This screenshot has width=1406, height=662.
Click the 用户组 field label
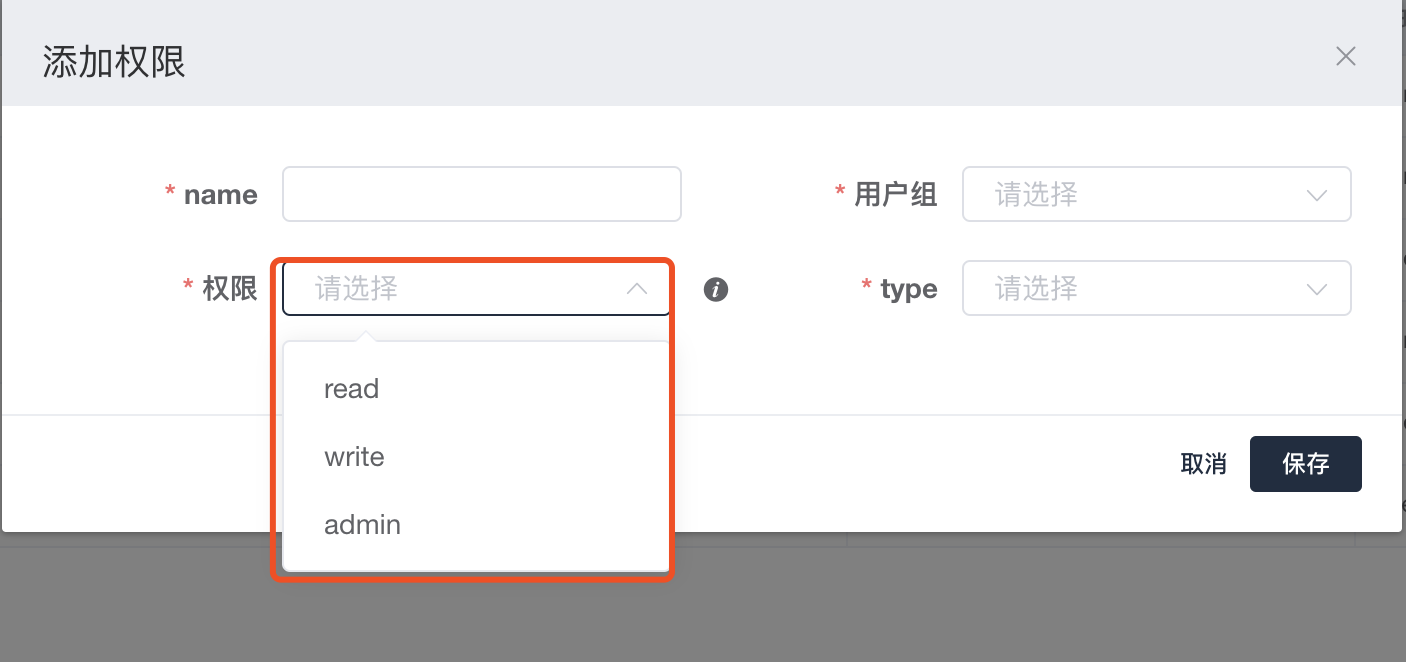(x=895, y=195)
